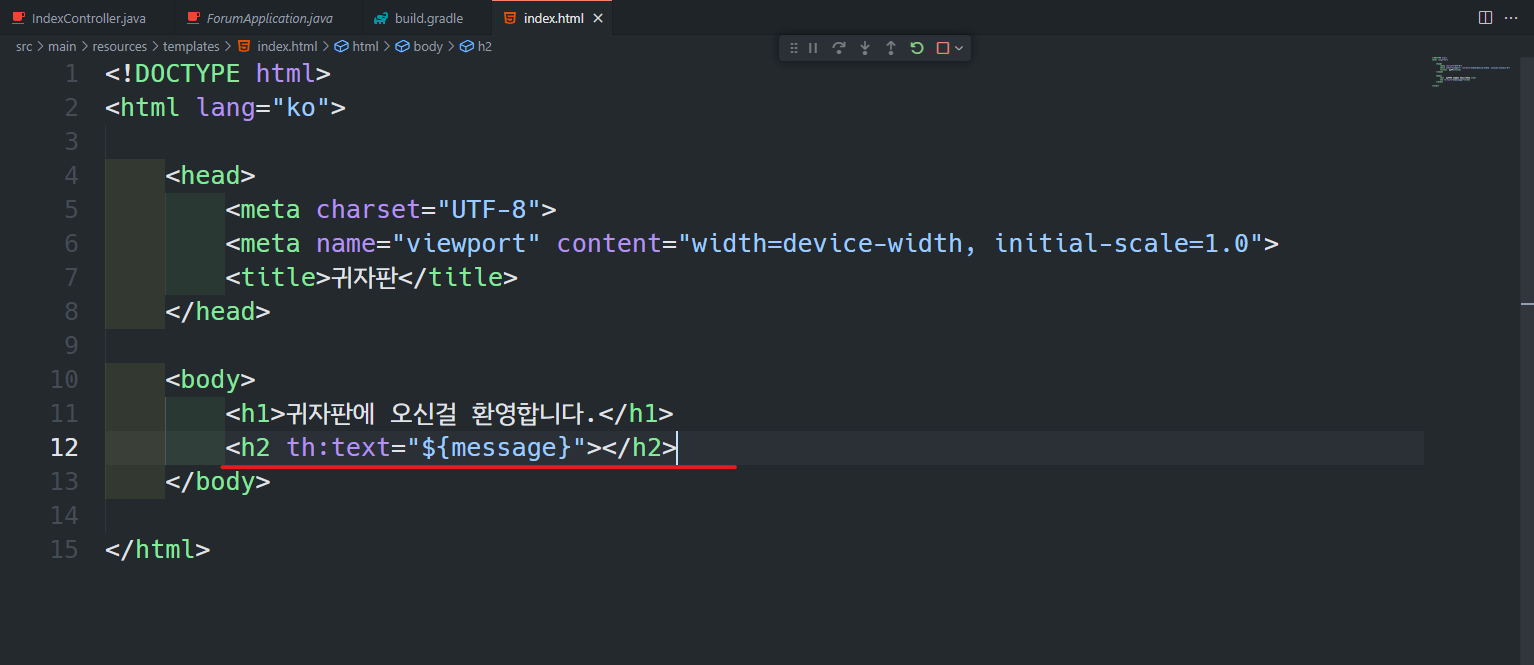
Task: Click the debug Step Out arrow
Action: 891,48
